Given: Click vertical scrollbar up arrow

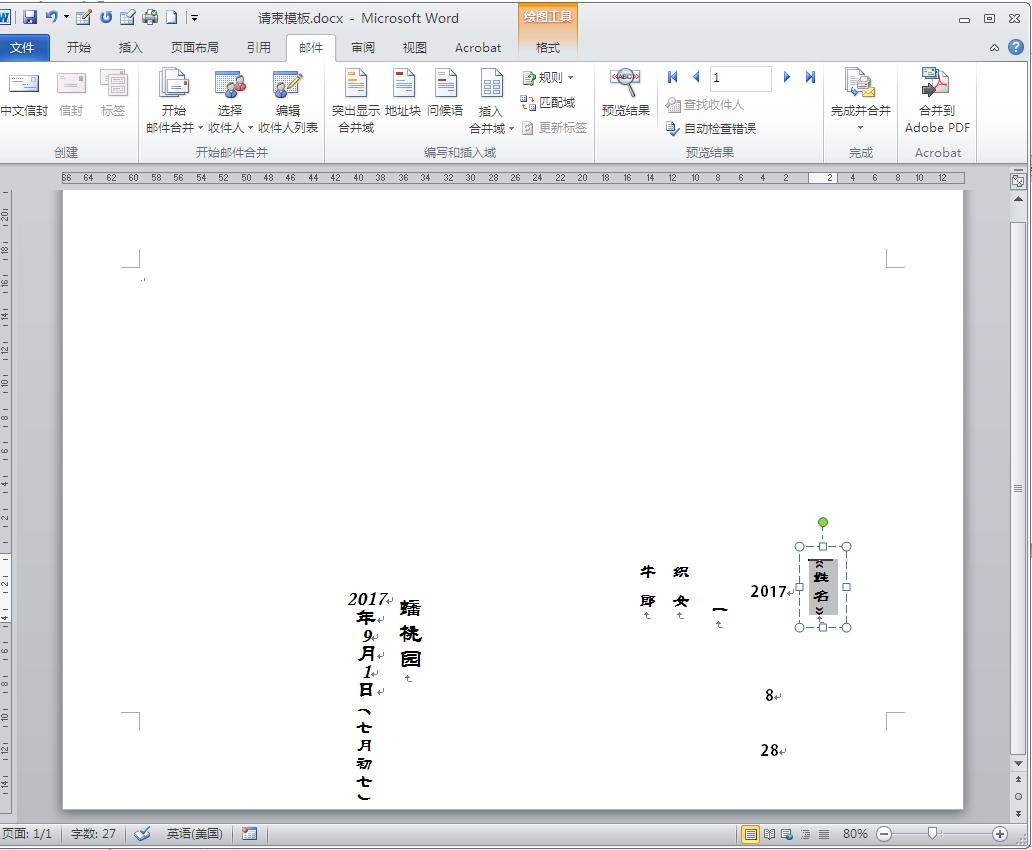Looking at the screenshot, I should pyautogui.click(x=1018, y=199).
